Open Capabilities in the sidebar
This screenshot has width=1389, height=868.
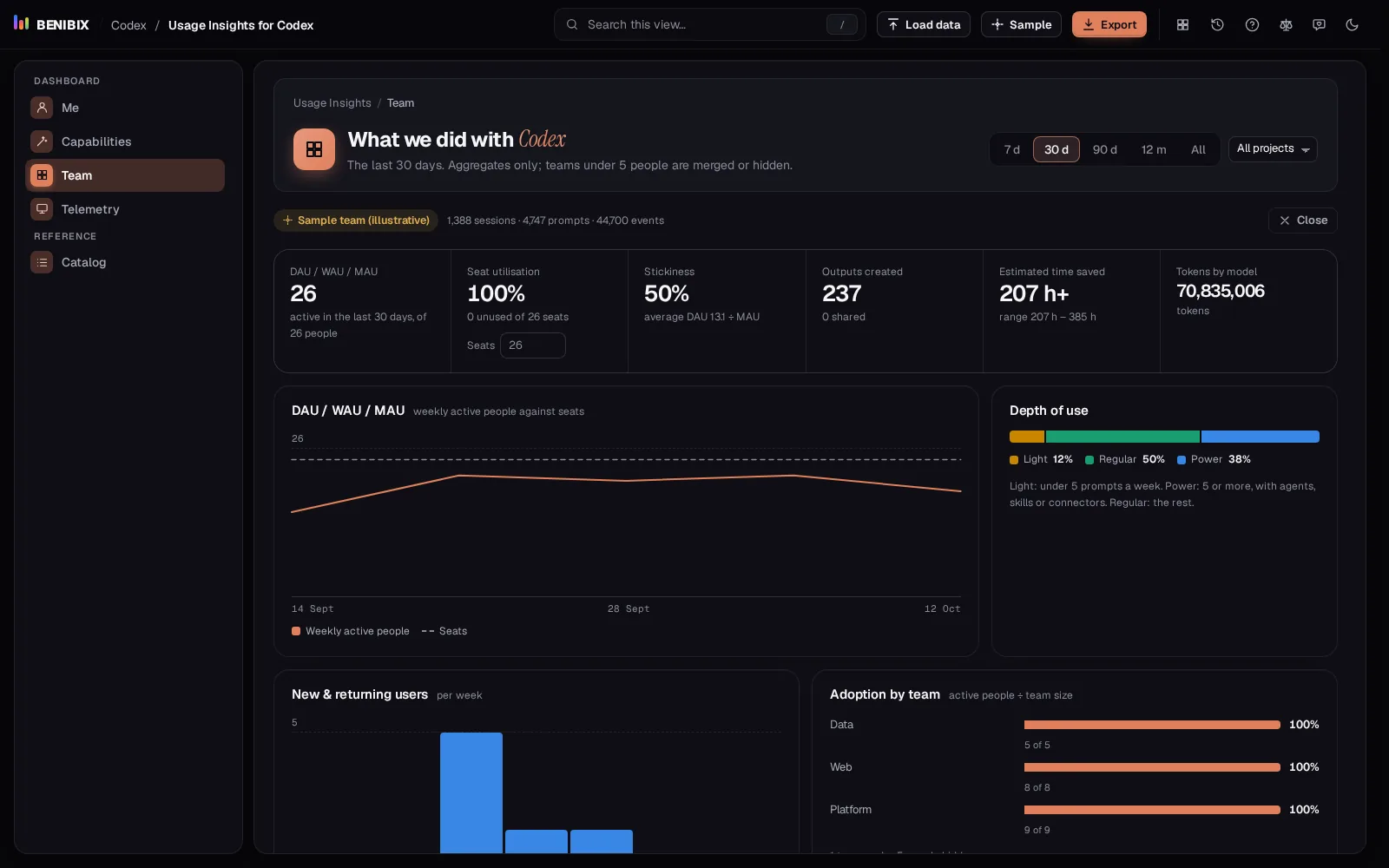point(125,141)
